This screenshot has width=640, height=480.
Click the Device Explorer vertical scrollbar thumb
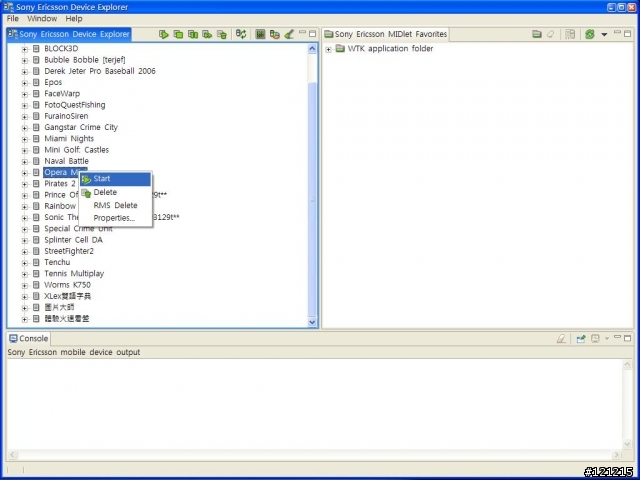coord(312,199)
